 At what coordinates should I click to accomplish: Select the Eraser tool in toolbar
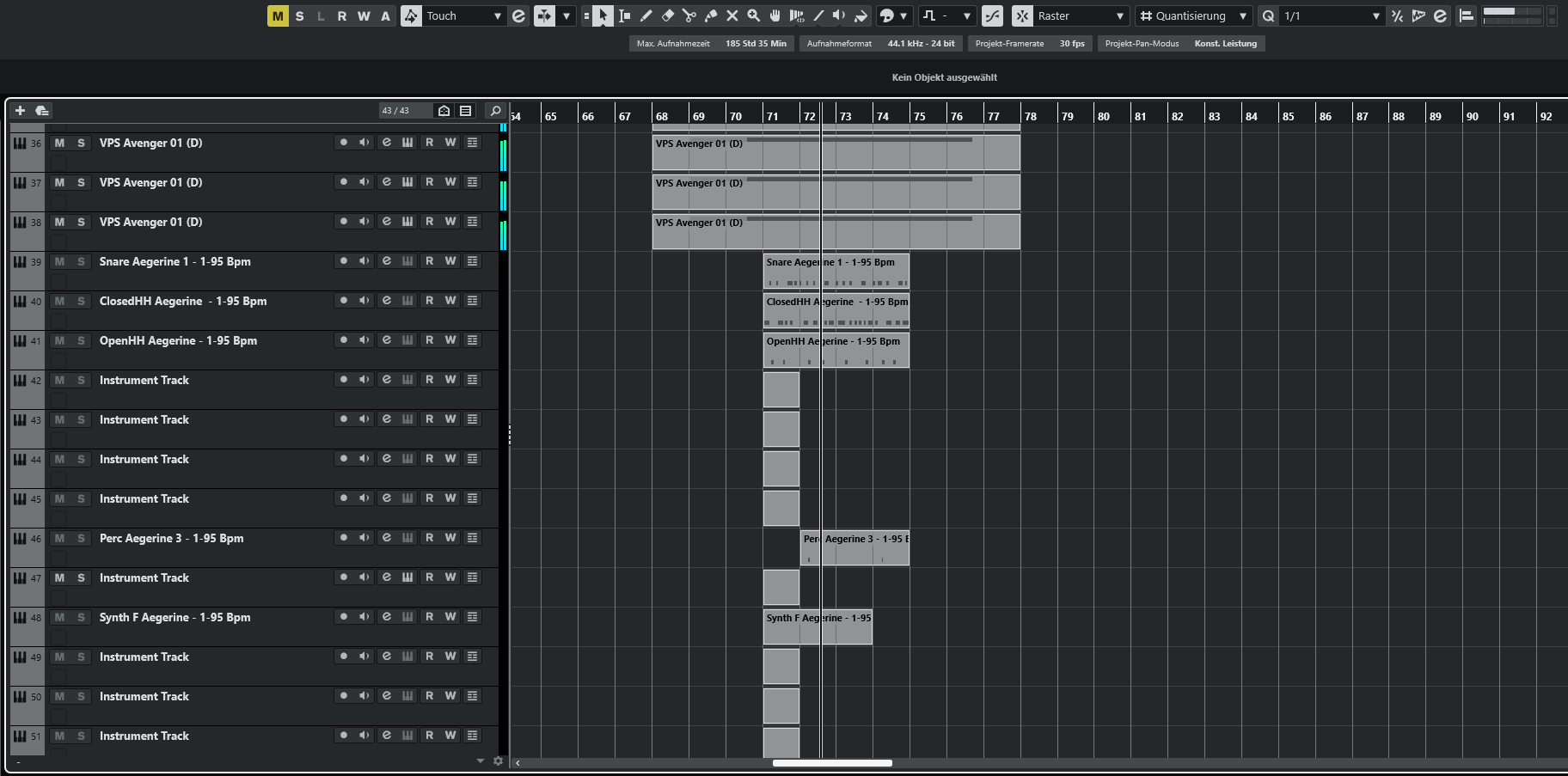(667, 15)
